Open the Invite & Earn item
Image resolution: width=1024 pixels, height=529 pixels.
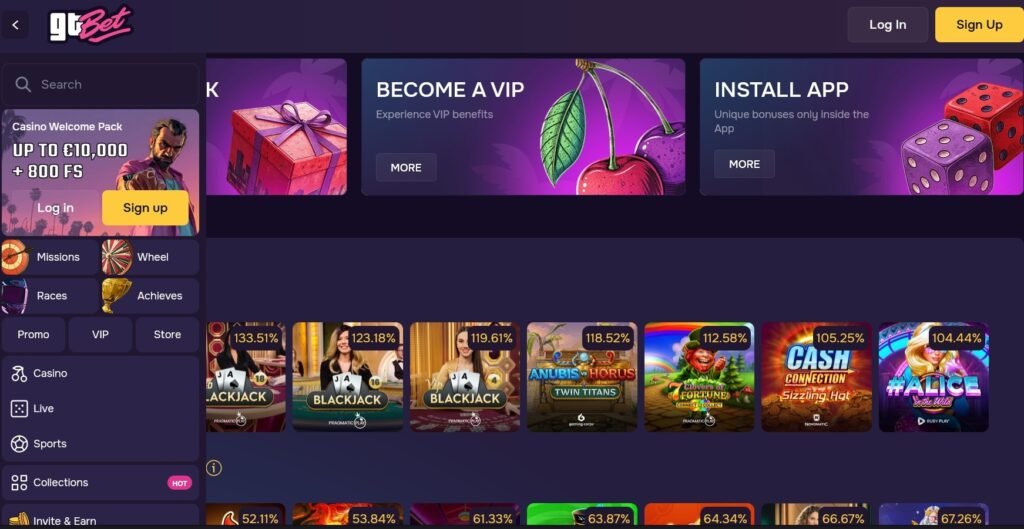tap(100, 520)
